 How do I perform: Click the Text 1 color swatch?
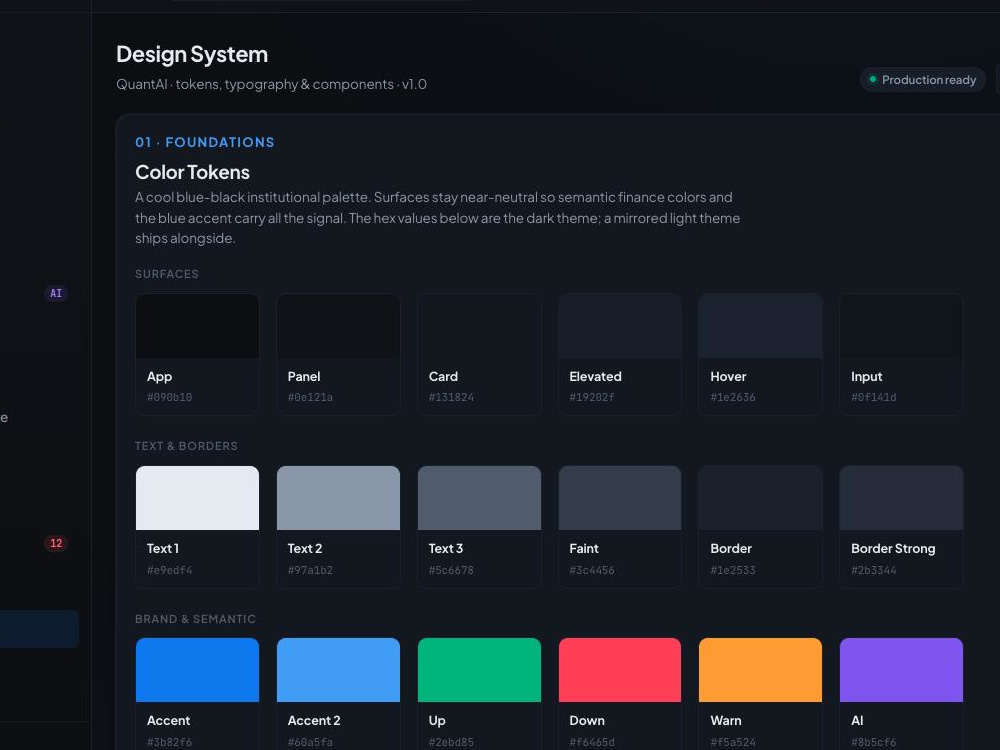(x=197, y=498)
